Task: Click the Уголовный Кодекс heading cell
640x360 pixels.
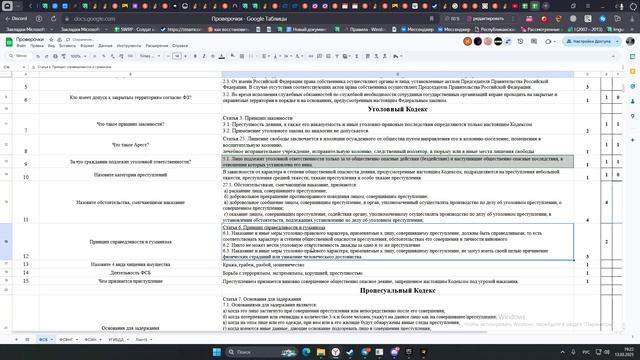Action: pyautogui.click(x=398, y=109)
